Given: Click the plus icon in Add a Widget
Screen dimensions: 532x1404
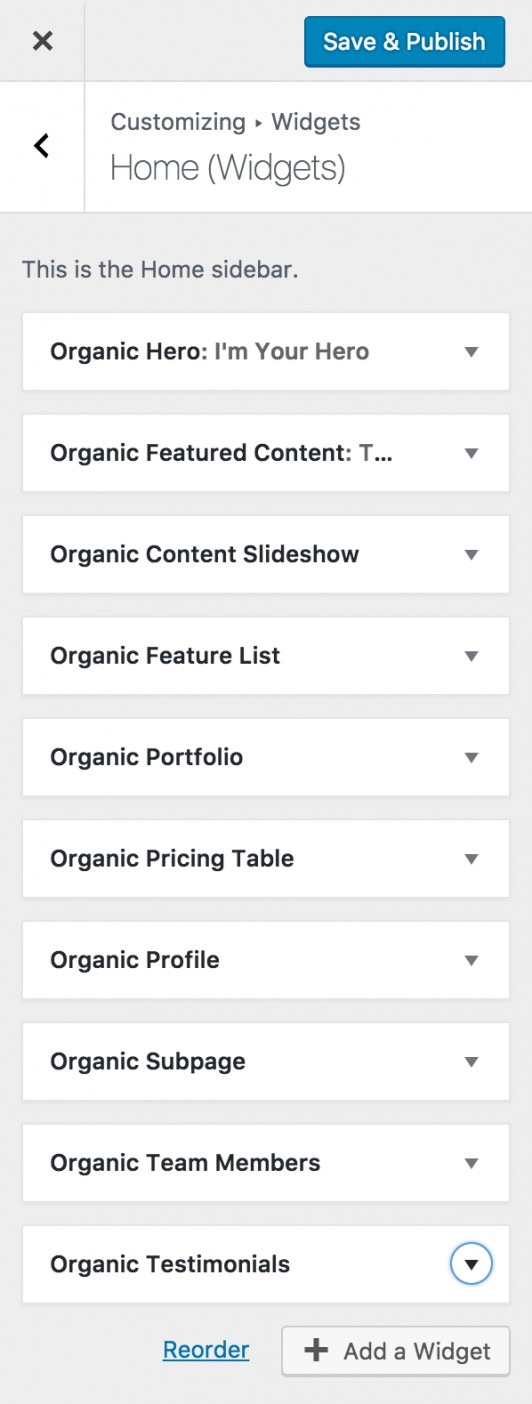Looking at the screenshot, I should (x=316, y=1351).
